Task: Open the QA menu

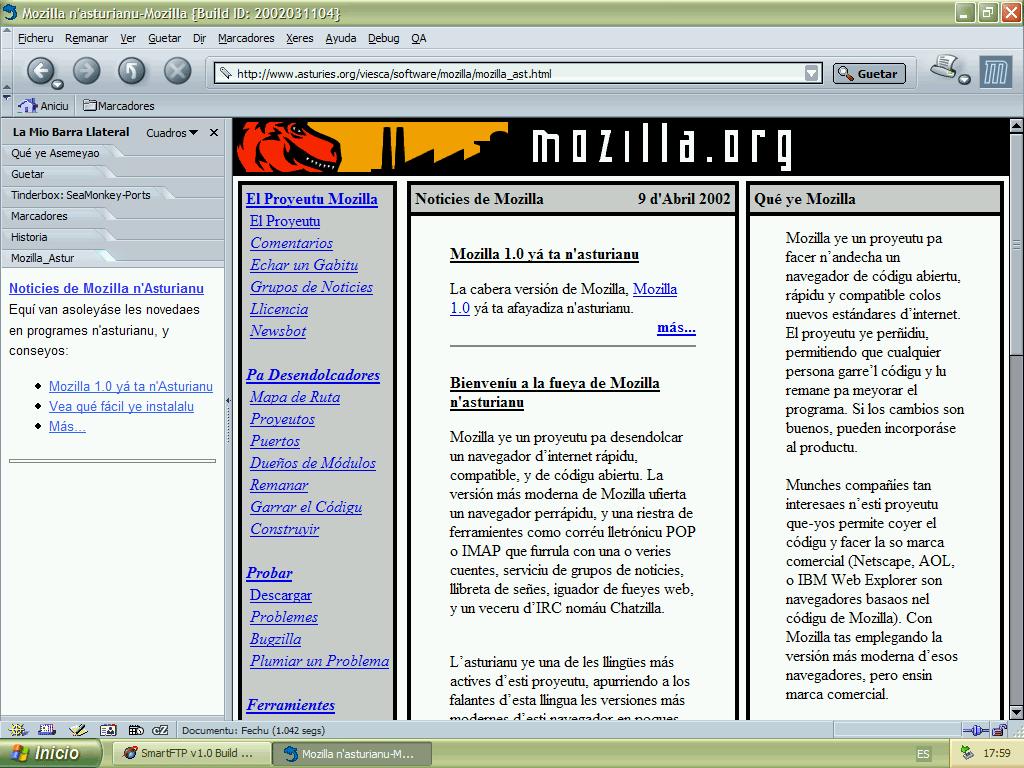Action: 419,38
